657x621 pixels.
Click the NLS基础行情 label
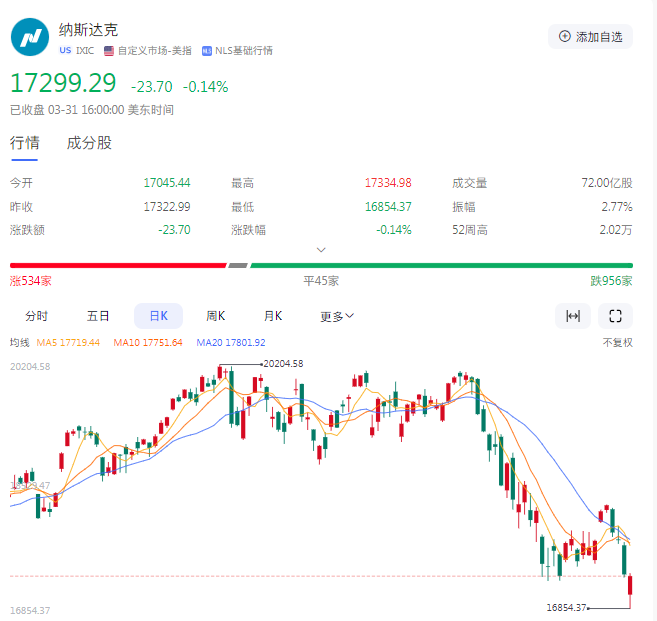point(244,51)
